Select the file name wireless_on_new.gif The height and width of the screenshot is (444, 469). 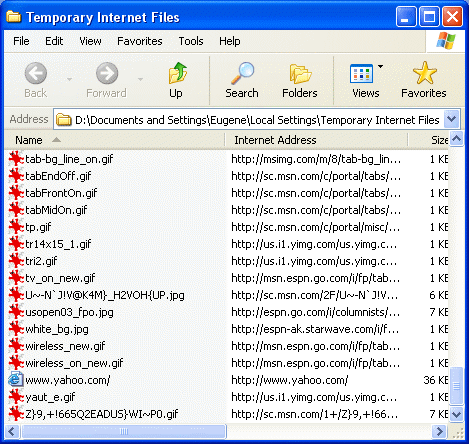74,363
